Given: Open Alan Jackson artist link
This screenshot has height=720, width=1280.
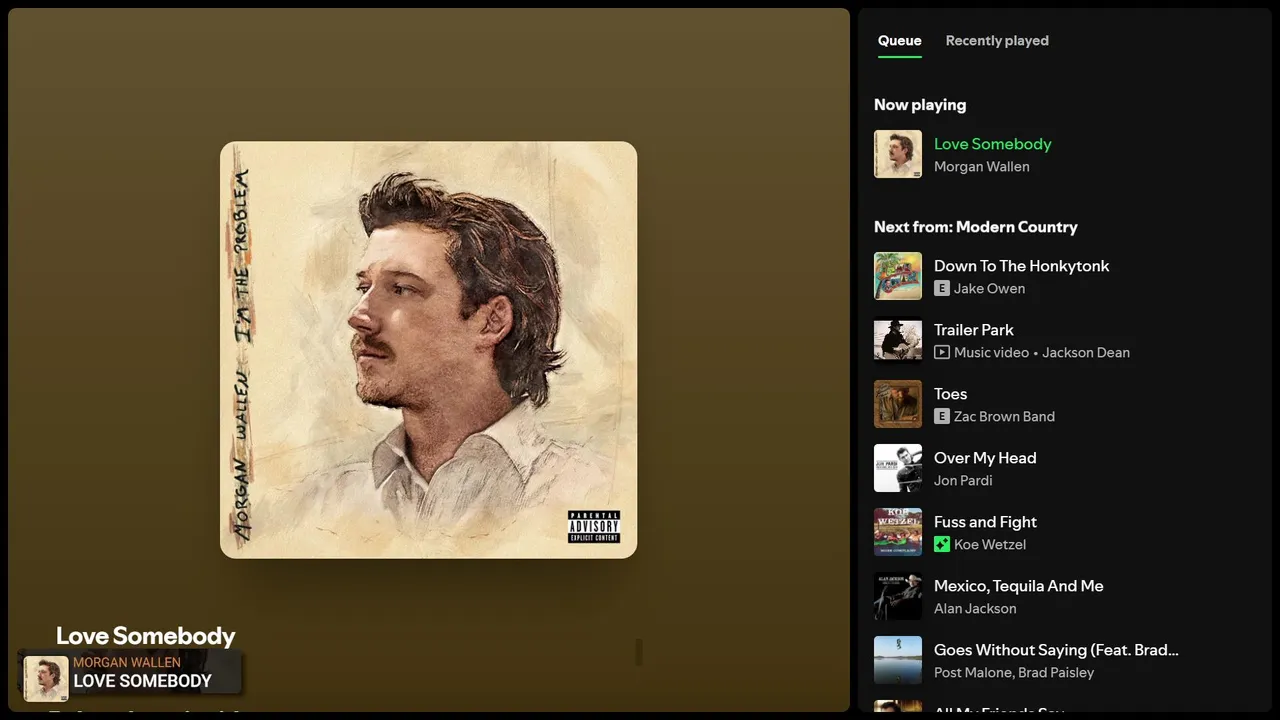Looking at the screenshot, I should [x=975, y=609].
